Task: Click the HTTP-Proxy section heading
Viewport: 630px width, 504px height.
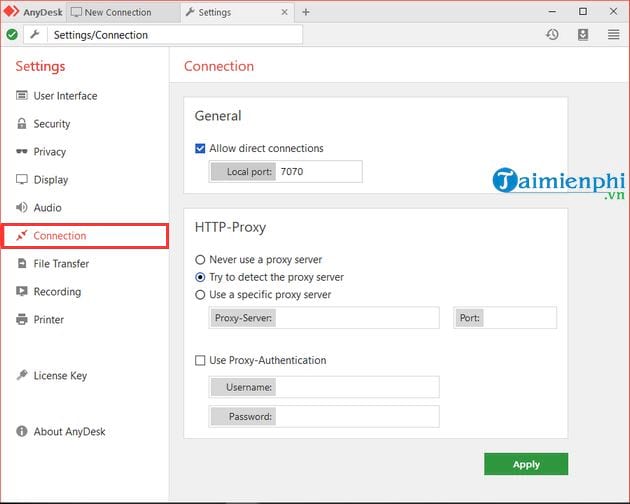Action: pos(230,227)
